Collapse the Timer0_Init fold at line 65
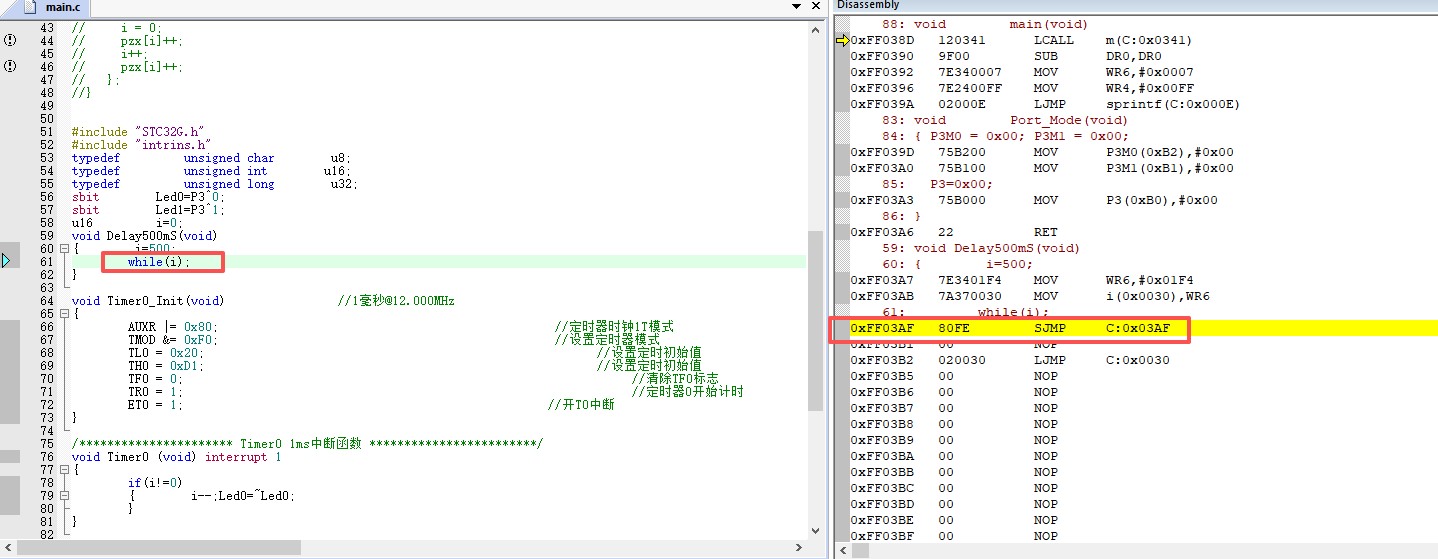The width and height of the screenshot is (1438, 559). pos(63,313)
